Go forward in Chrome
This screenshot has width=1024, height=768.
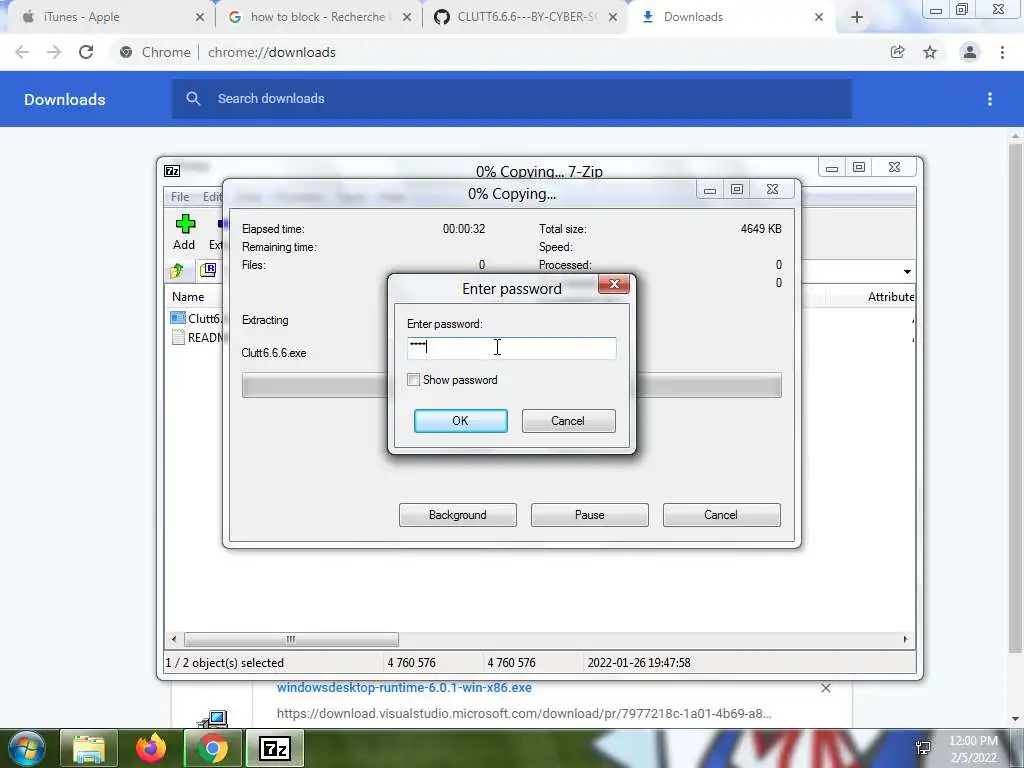(54, 52)
